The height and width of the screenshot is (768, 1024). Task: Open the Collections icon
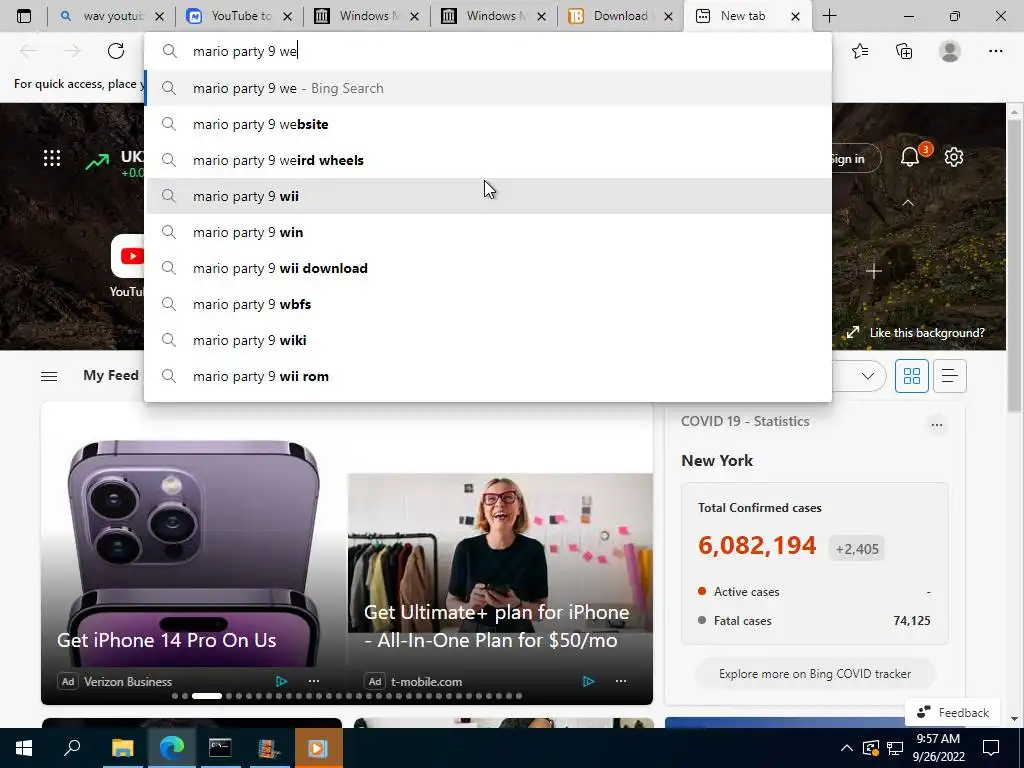(x=904, y=51)
